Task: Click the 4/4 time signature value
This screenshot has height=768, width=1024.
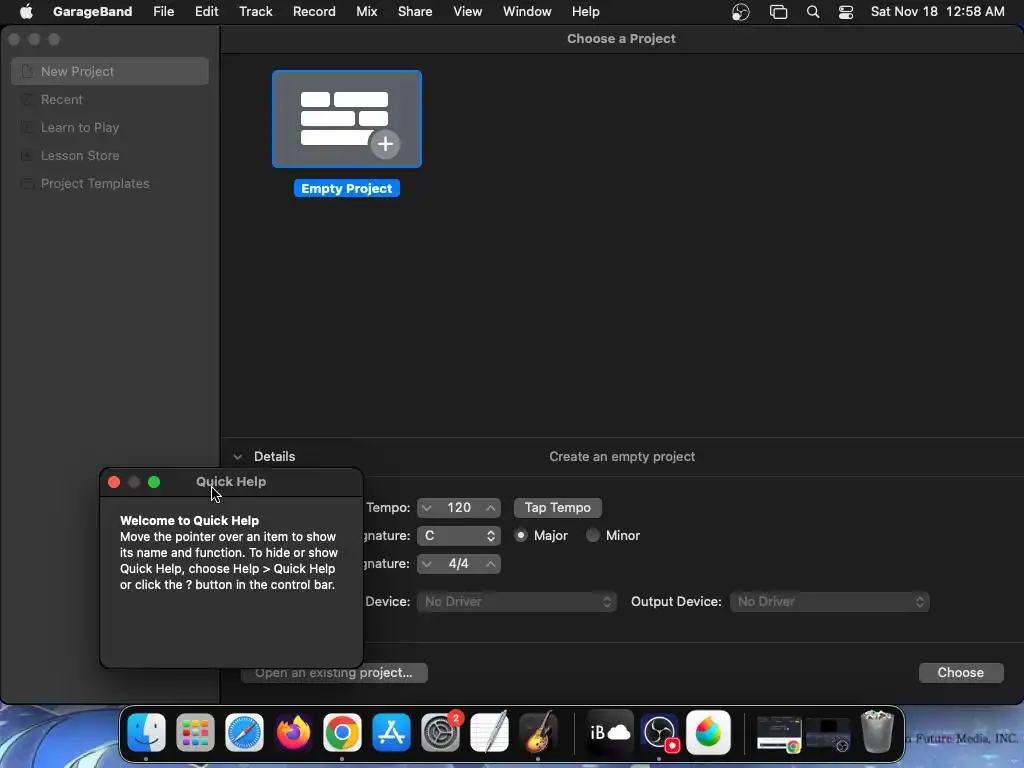Action: pyautogui.click(x=458, y=564)
